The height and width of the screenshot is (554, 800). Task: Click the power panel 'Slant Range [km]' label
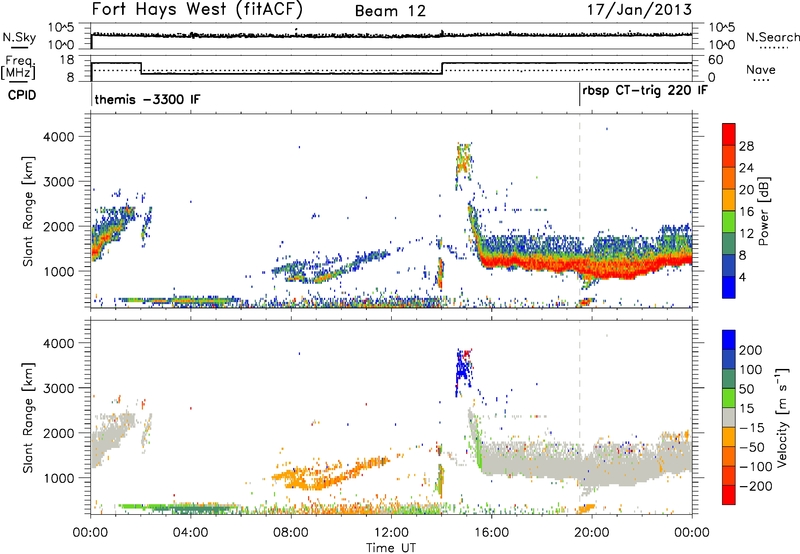[28, 211]
